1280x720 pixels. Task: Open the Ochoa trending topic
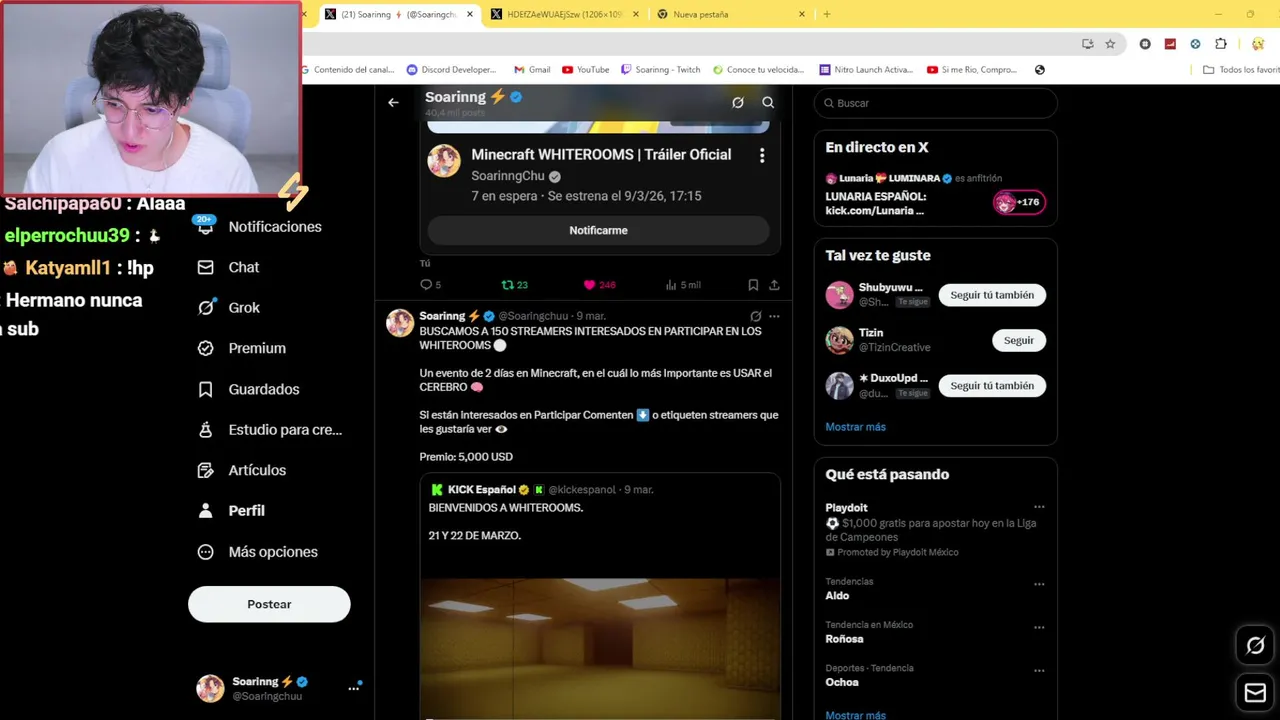(x=841, y=682)
